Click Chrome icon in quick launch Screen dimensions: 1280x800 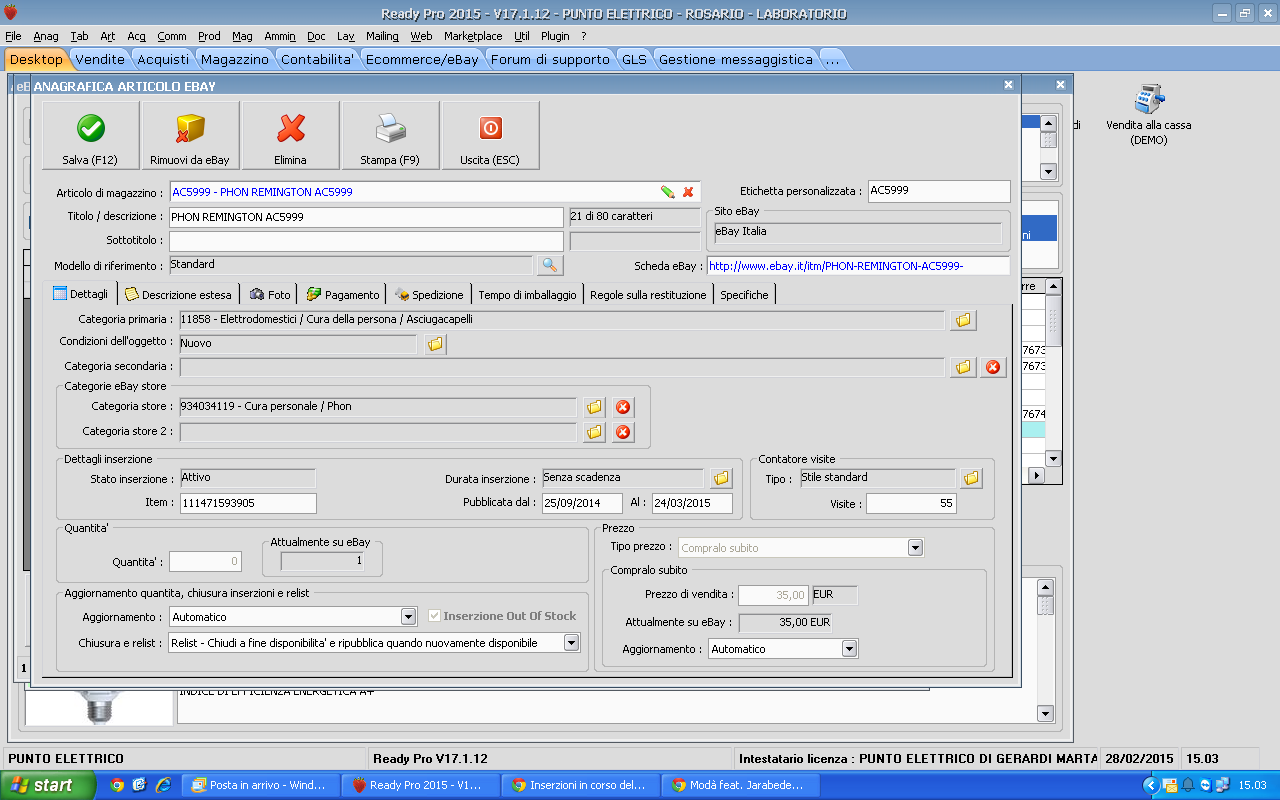click(117, 785)
